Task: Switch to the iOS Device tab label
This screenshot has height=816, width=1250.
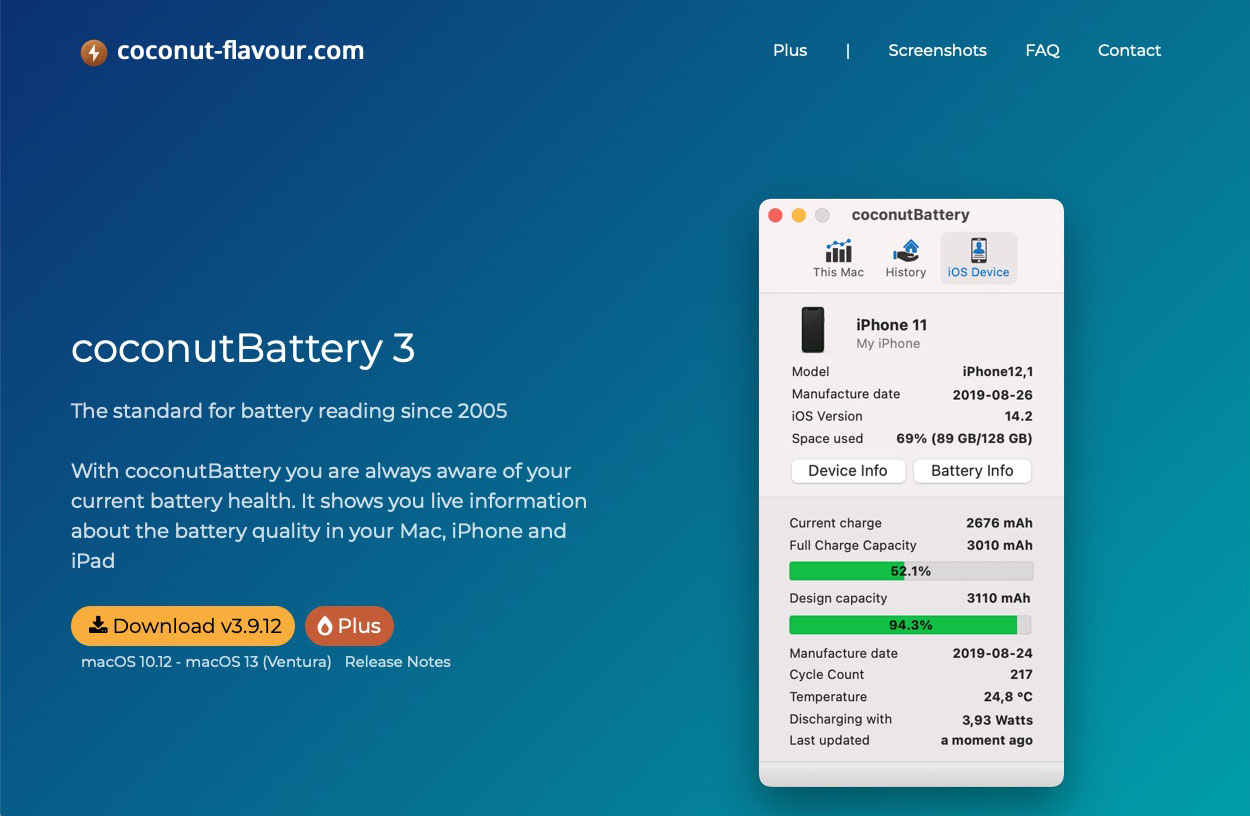Action: coord(978,272)
